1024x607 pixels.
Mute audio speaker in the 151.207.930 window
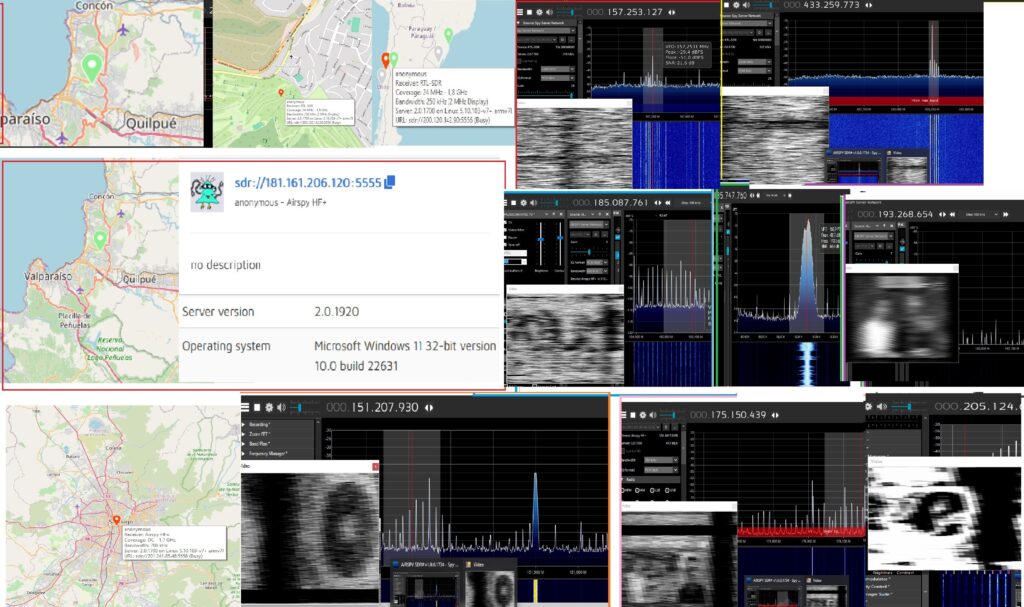pyautogui.click(x=281, y=407)
